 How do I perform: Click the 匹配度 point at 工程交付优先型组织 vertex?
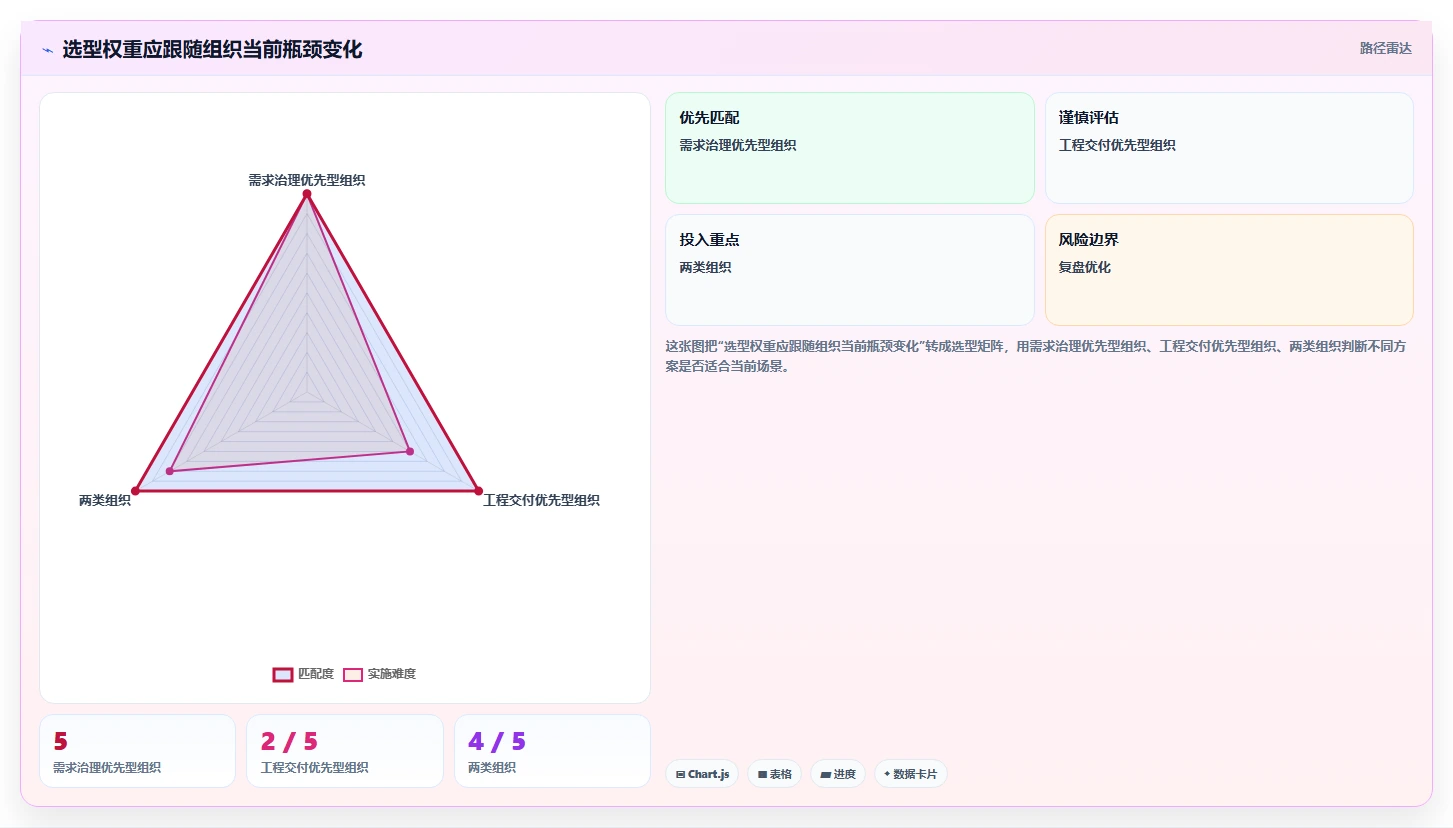[x=478, y=491]
